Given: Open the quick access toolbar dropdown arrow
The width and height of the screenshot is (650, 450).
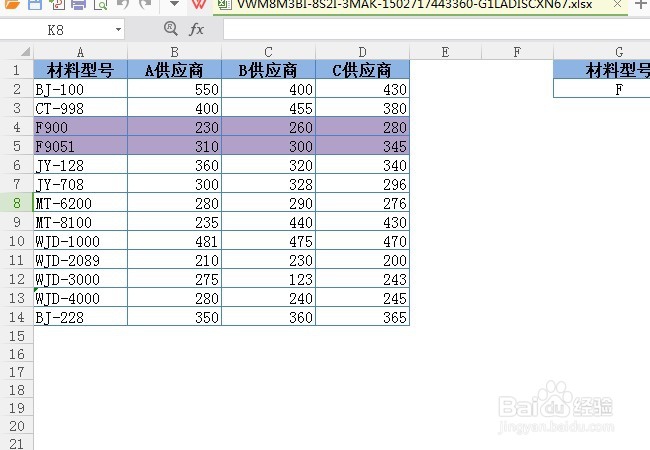Looking at the screenshot, I should 175,4.
